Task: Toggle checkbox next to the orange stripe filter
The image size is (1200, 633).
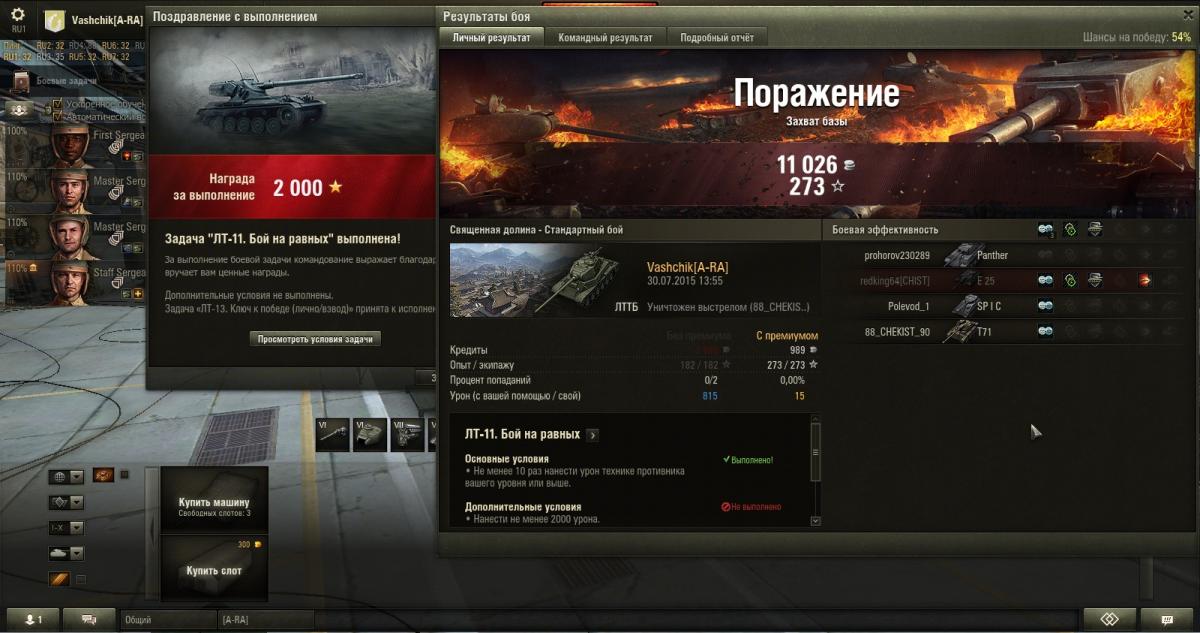Action: [81, 579]
